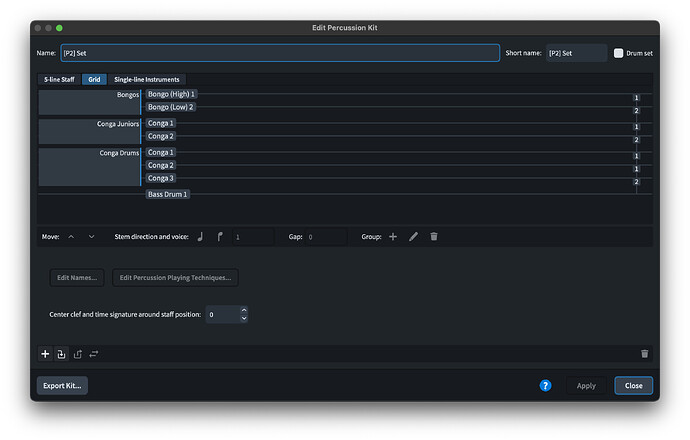Image resolution: width=690 pixels, height=440 pixels.
Task: Move the selected instrument up
Action: pyautogui.click(x=71, y=237)
